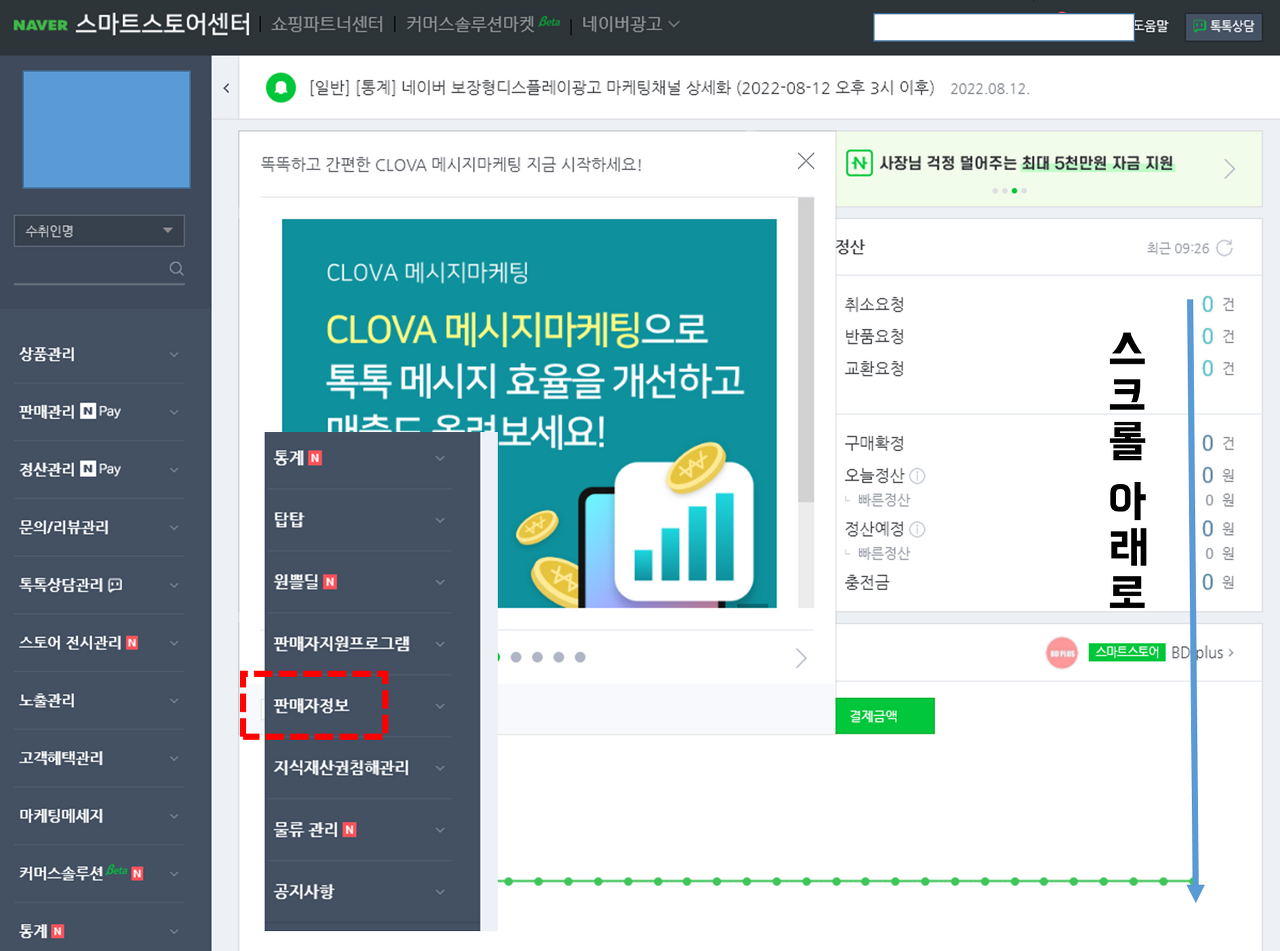Screen dimensions: 1280x951
Task: Click the 스마트스토어센터 header title
Action: (x=162, y=24)
